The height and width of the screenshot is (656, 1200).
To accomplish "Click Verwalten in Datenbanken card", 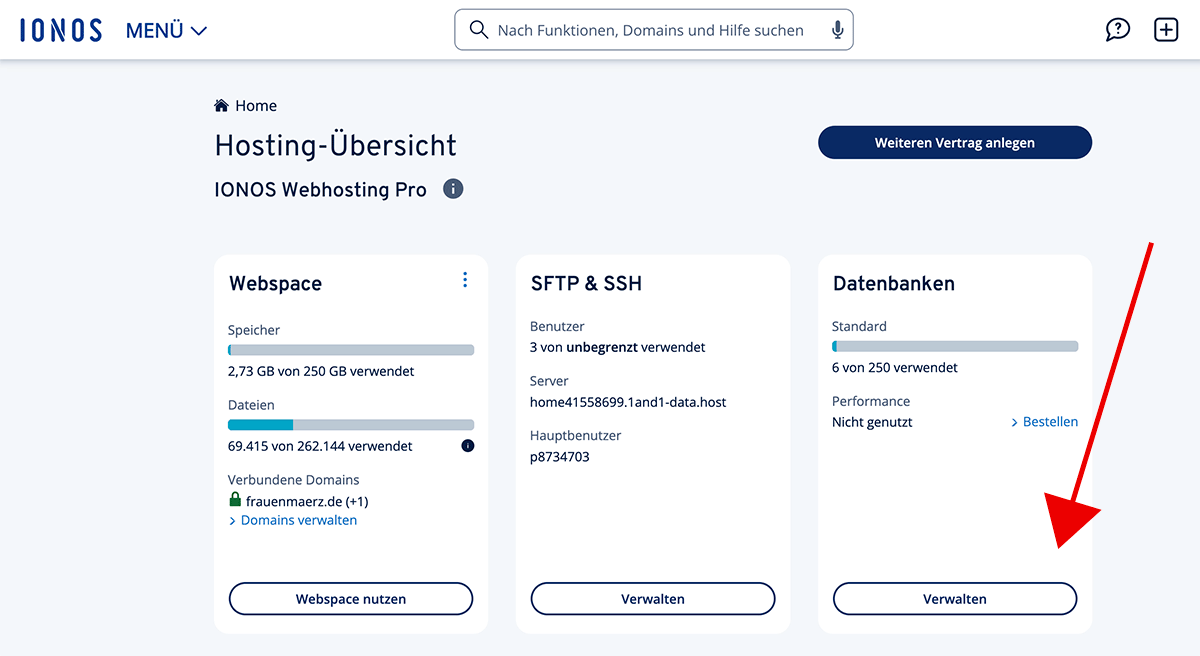I will pos(955,599).
